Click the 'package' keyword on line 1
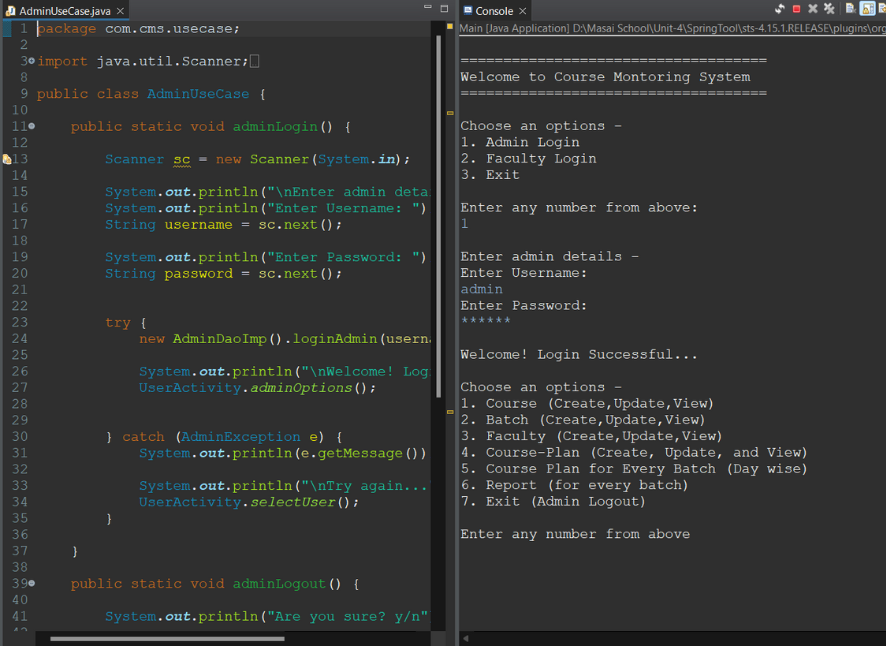This screenshot has width=886, height=646. [66, 29]
